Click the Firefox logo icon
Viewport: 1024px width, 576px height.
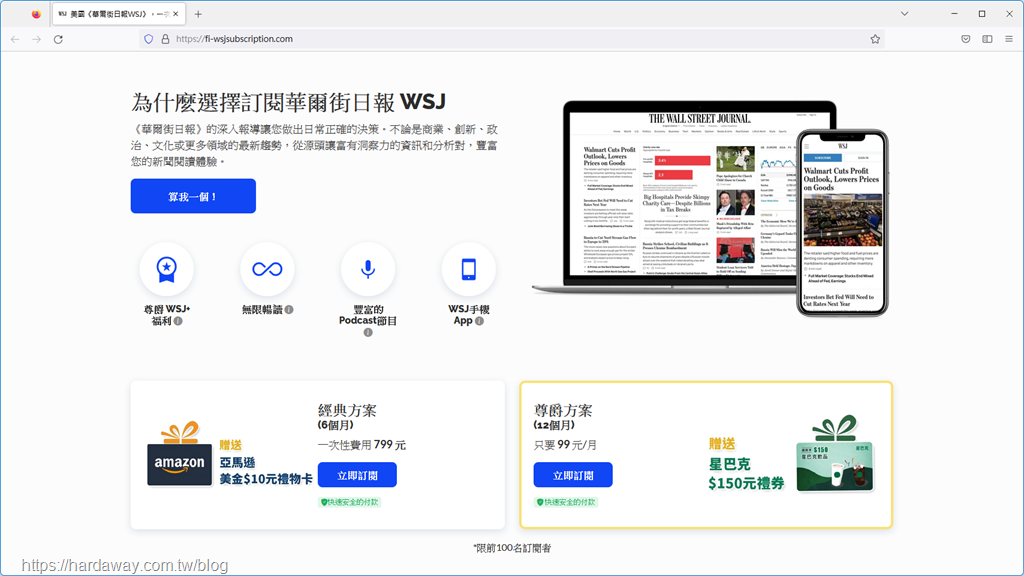pos(36,14)
